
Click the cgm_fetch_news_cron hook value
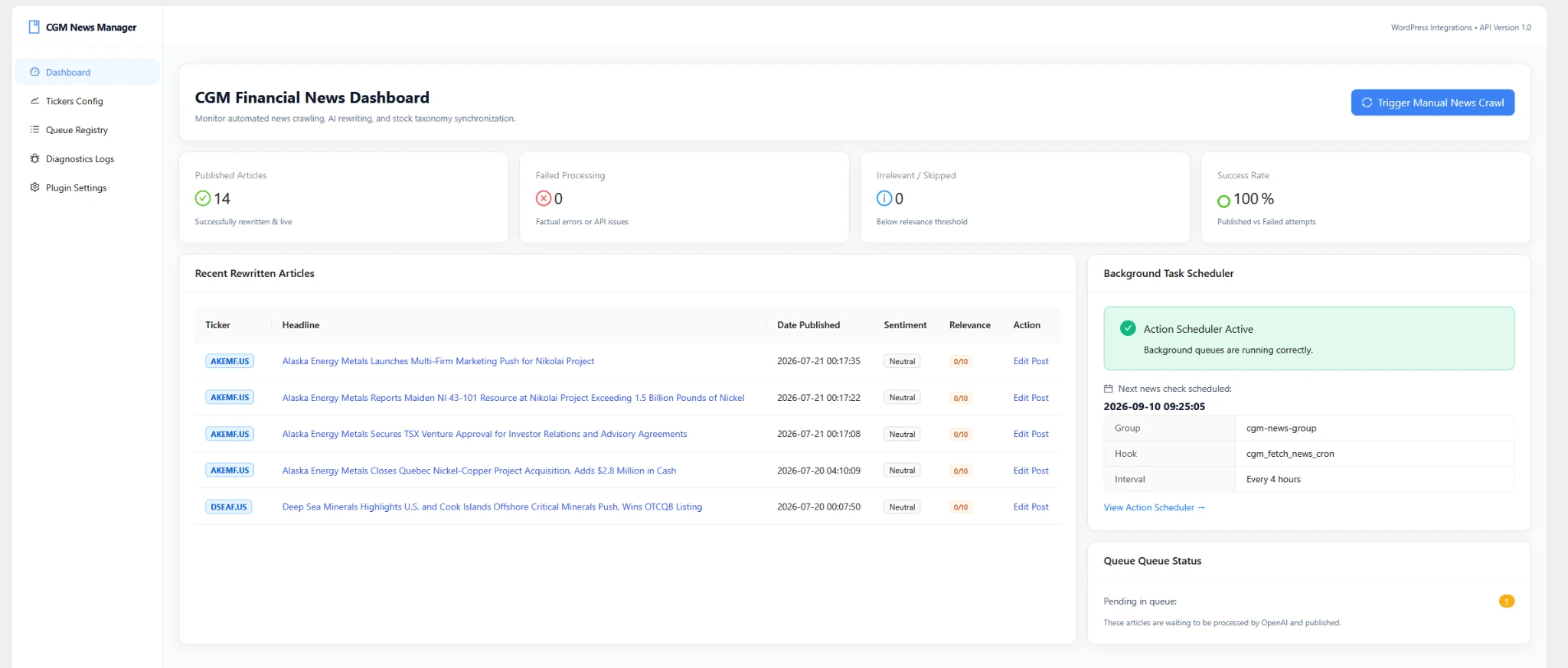pos(1290,454)
